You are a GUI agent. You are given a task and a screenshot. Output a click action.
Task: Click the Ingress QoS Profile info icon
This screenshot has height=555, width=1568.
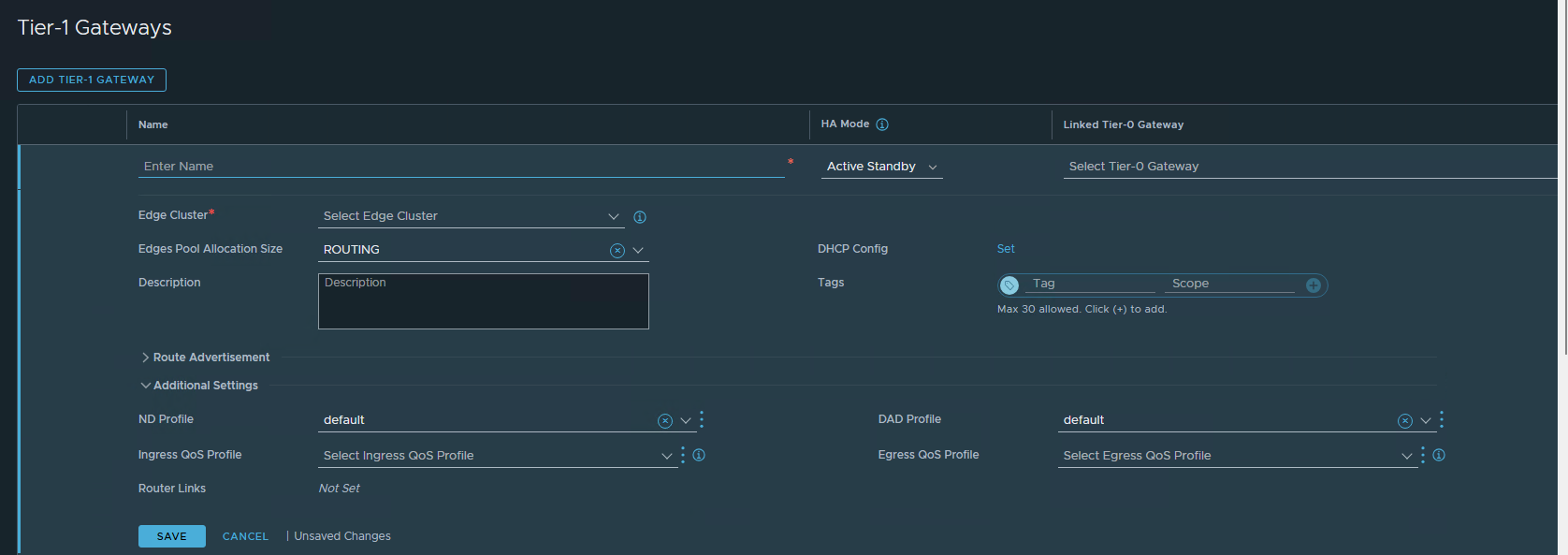tap(699, 456)
